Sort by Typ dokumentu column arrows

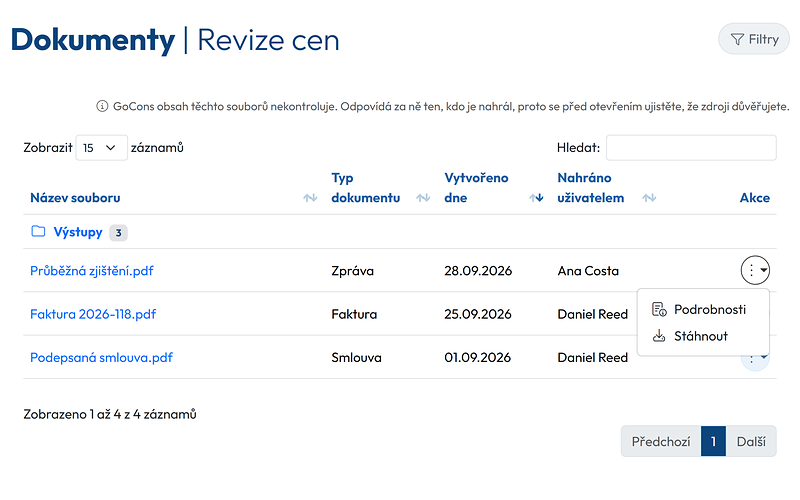pos(423,197)
